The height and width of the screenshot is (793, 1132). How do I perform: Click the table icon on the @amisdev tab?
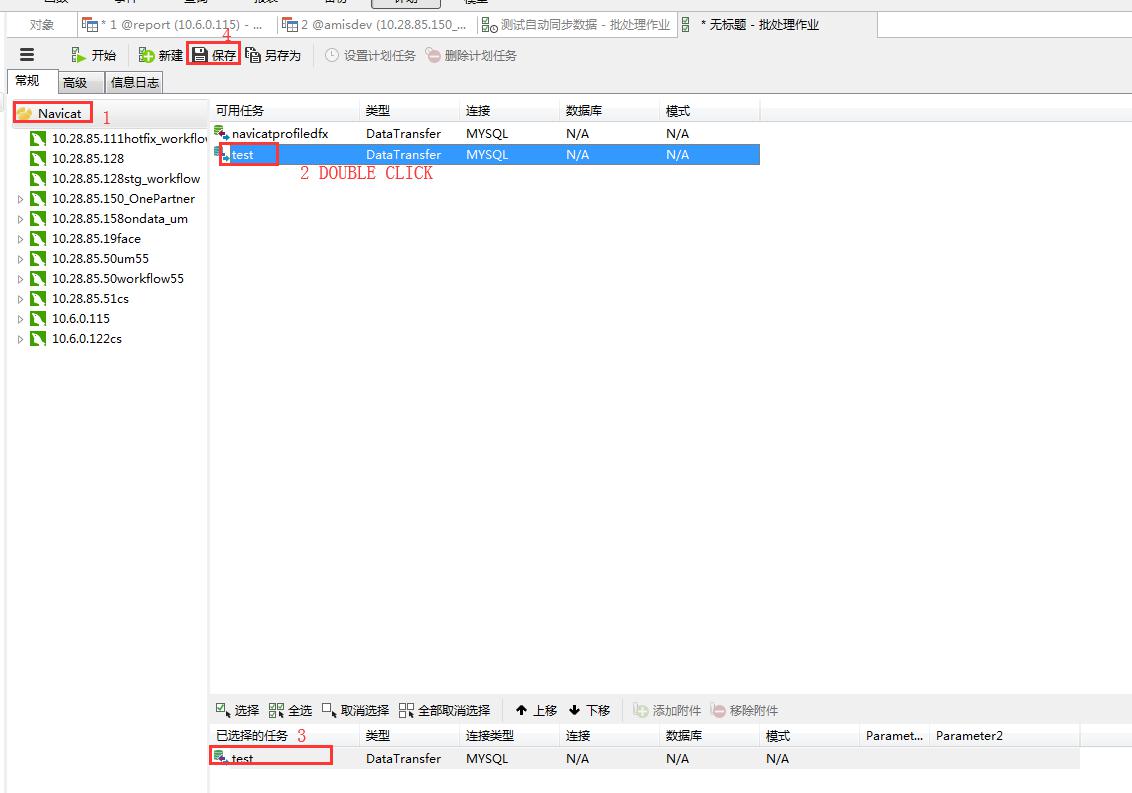pyautogui.click(x=289, y=25)
